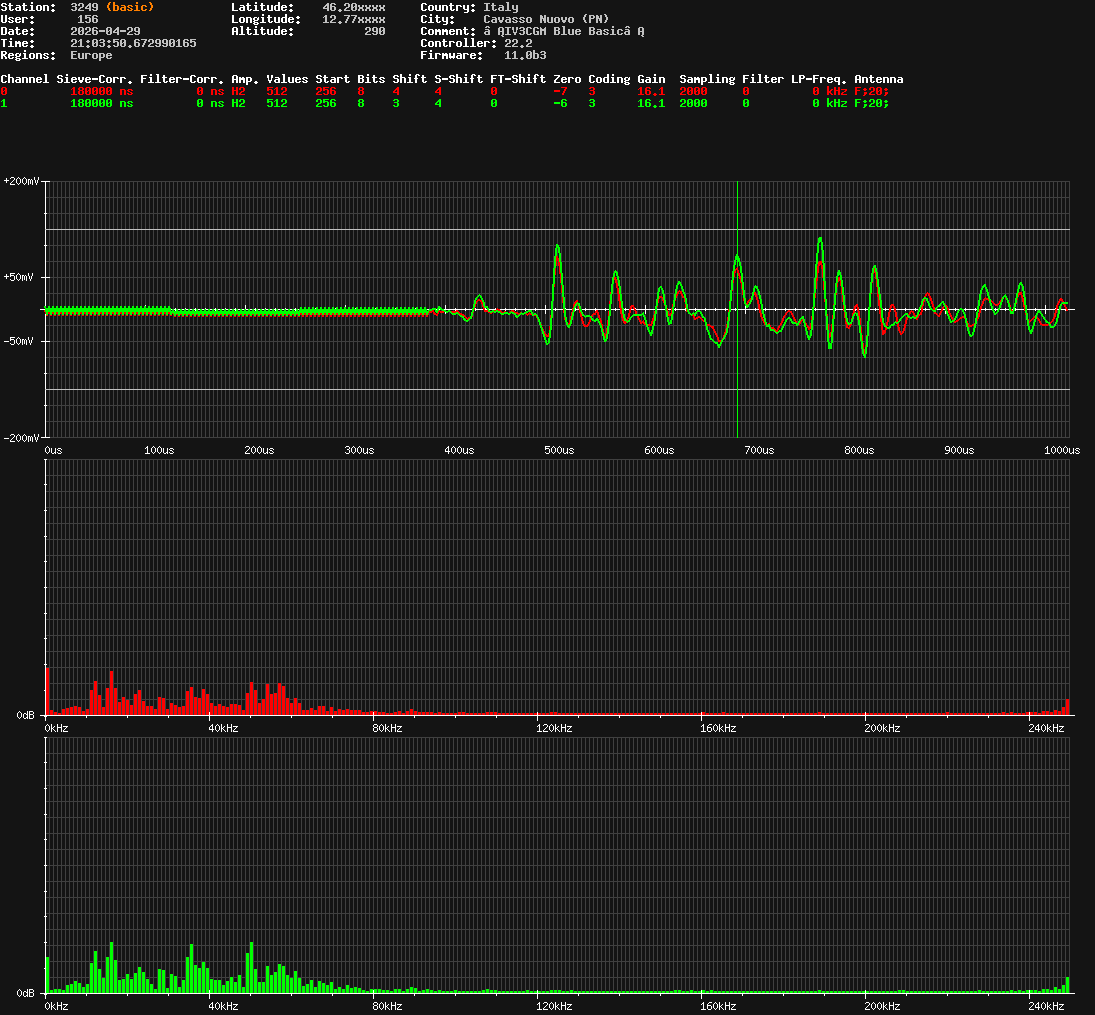Click the Antenna column header
1095x1015 pixels.
(x=878, y=79)
